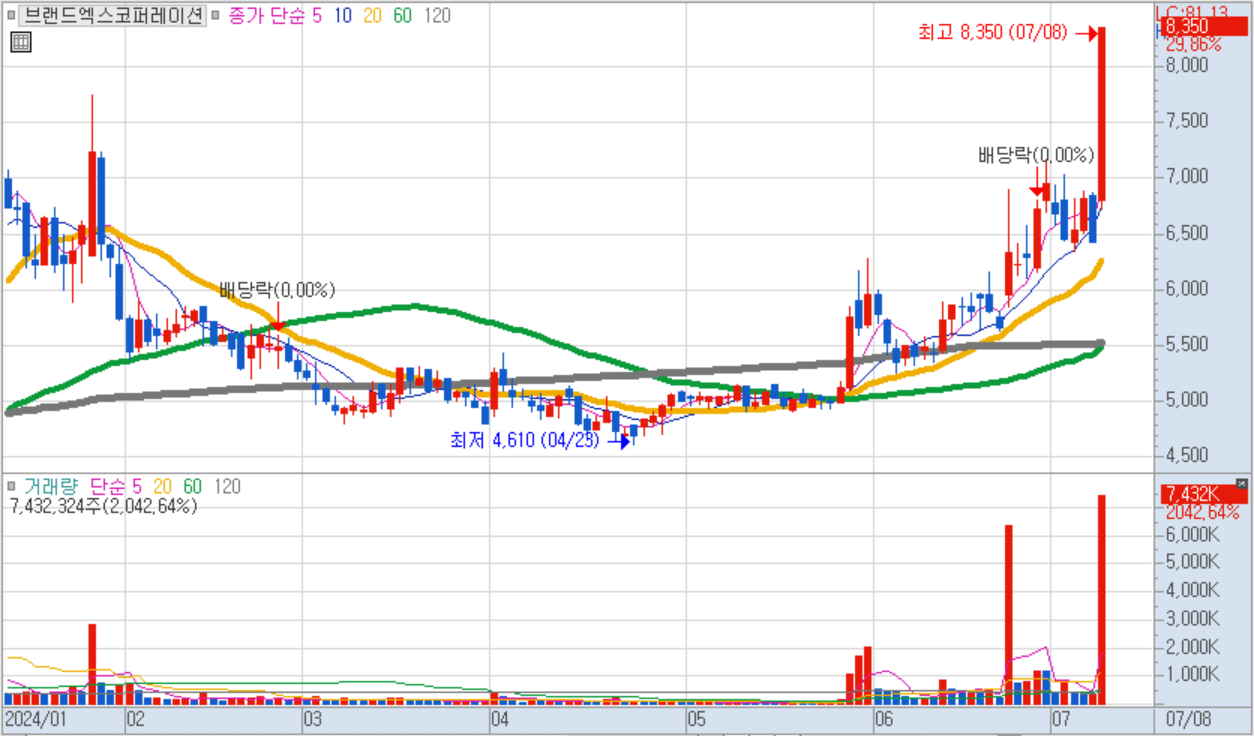Select the price 60-day MA legend
Image resolution: width=1254 pixels, height=736 pixels.
(402, 16)
